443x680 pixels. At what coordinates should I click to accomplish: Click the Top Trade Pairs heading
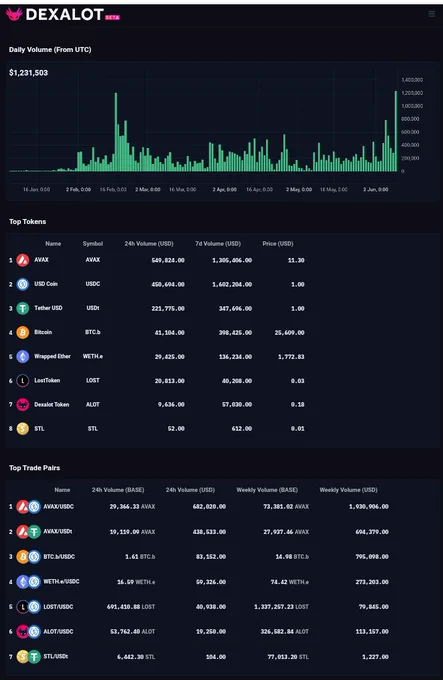click(35, 468)
